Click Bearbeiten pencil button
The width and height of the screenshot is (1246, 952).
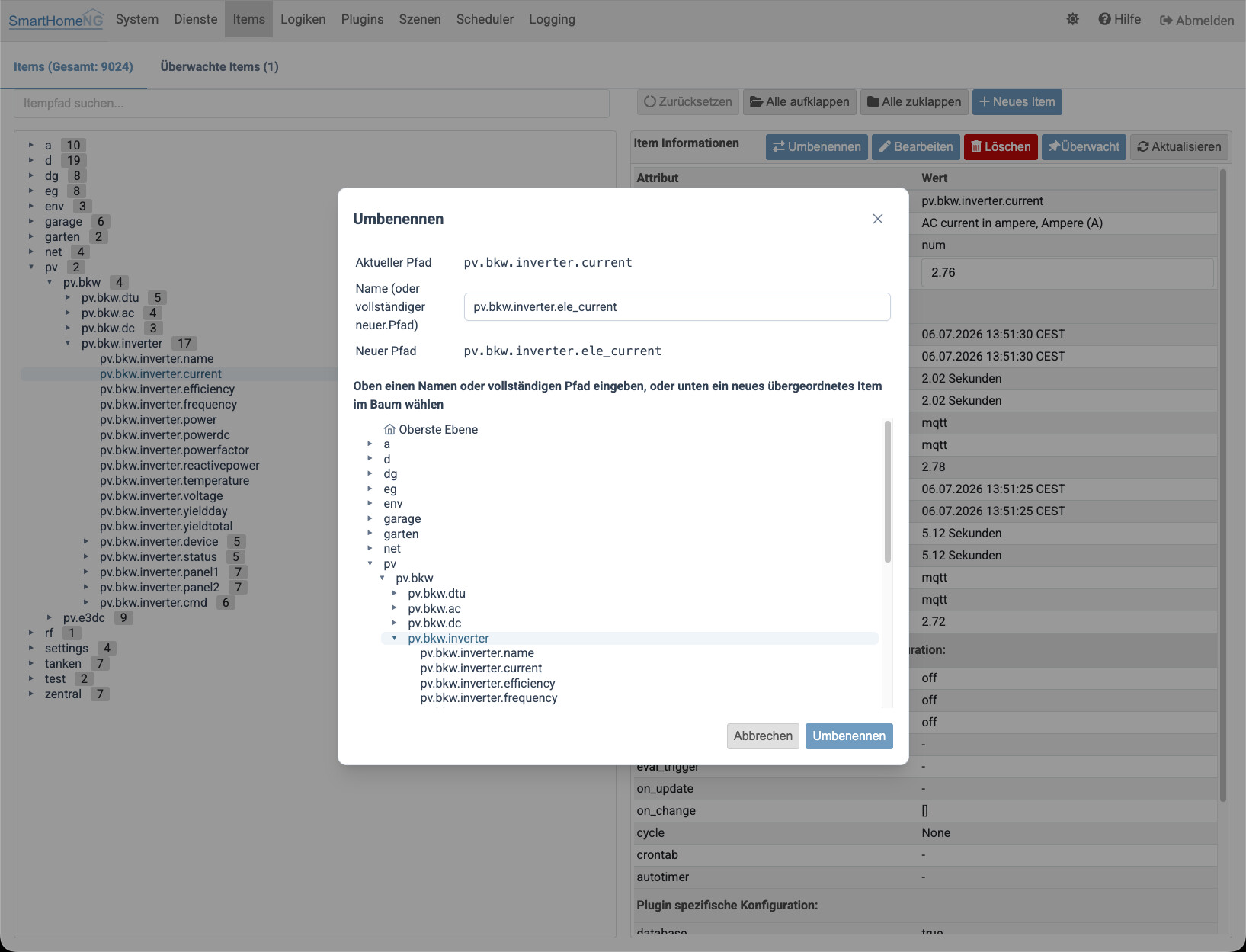[x=915, y=146]
